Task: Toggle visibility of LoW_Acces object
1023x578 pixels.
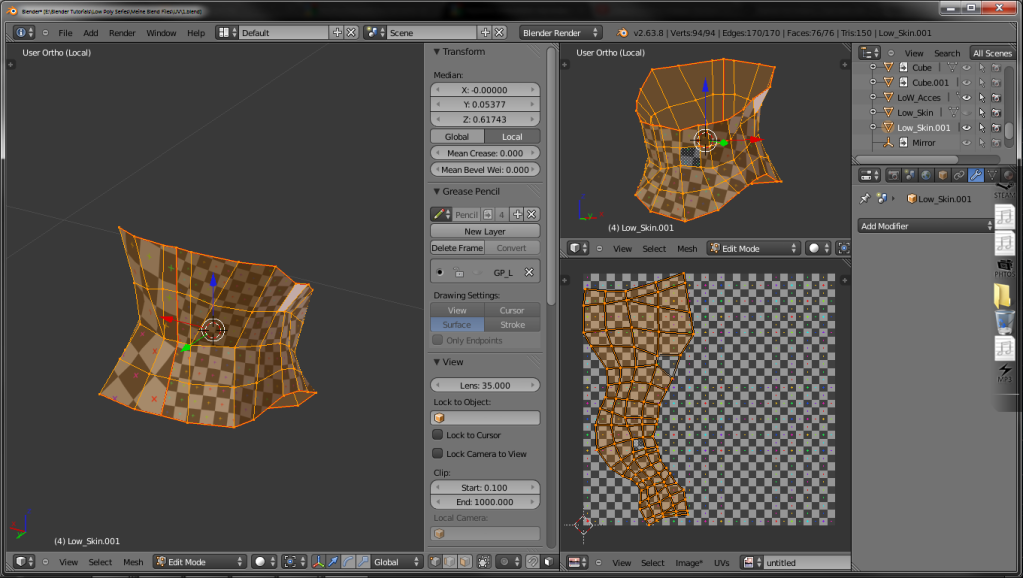Action: 967,98
